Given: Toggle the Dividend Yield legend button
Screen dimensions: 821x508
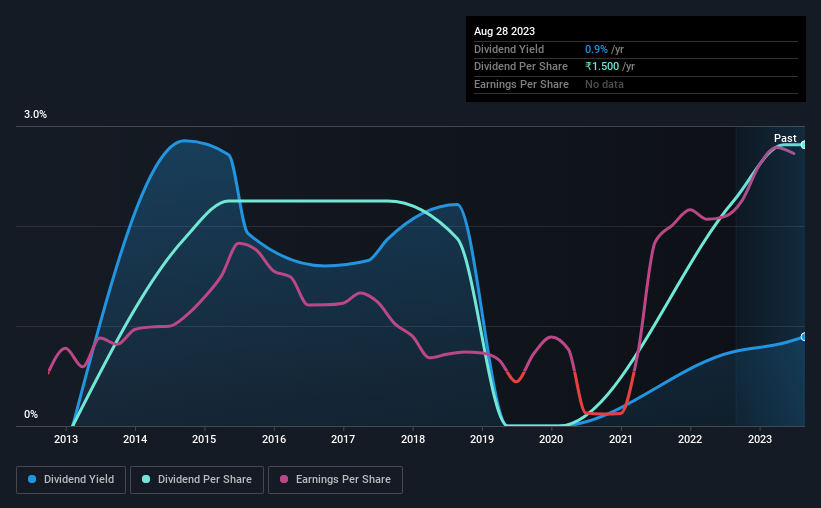Looking at the screenshot, I should (x=71, y=480).
